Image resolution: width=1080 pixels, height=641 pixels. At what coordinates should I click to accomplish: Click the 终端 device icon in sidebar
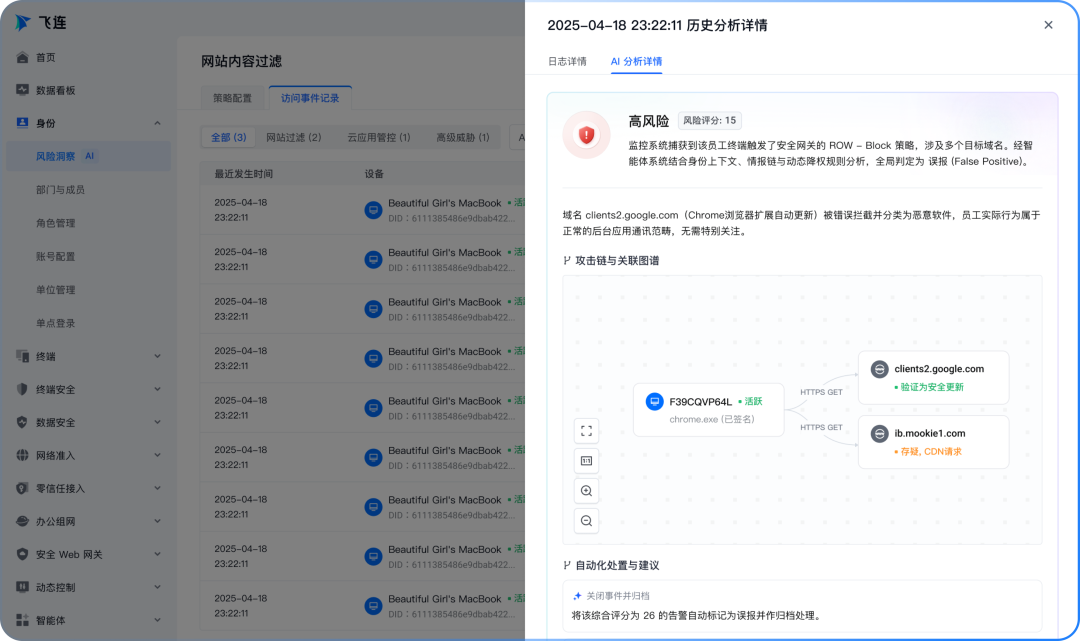click(23, 356)
